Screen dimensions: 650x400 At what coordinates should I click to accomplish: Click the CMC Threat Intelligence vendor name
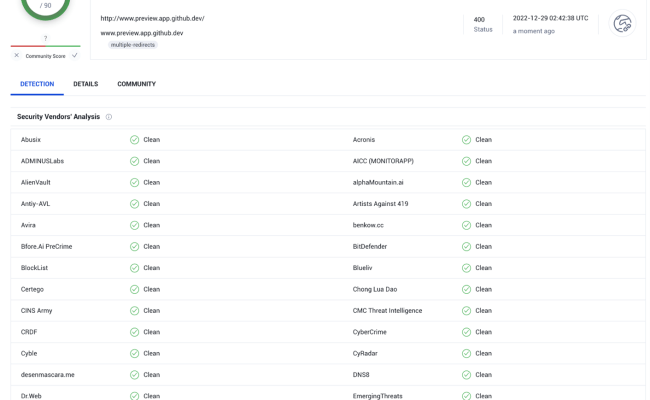(387, 311)
